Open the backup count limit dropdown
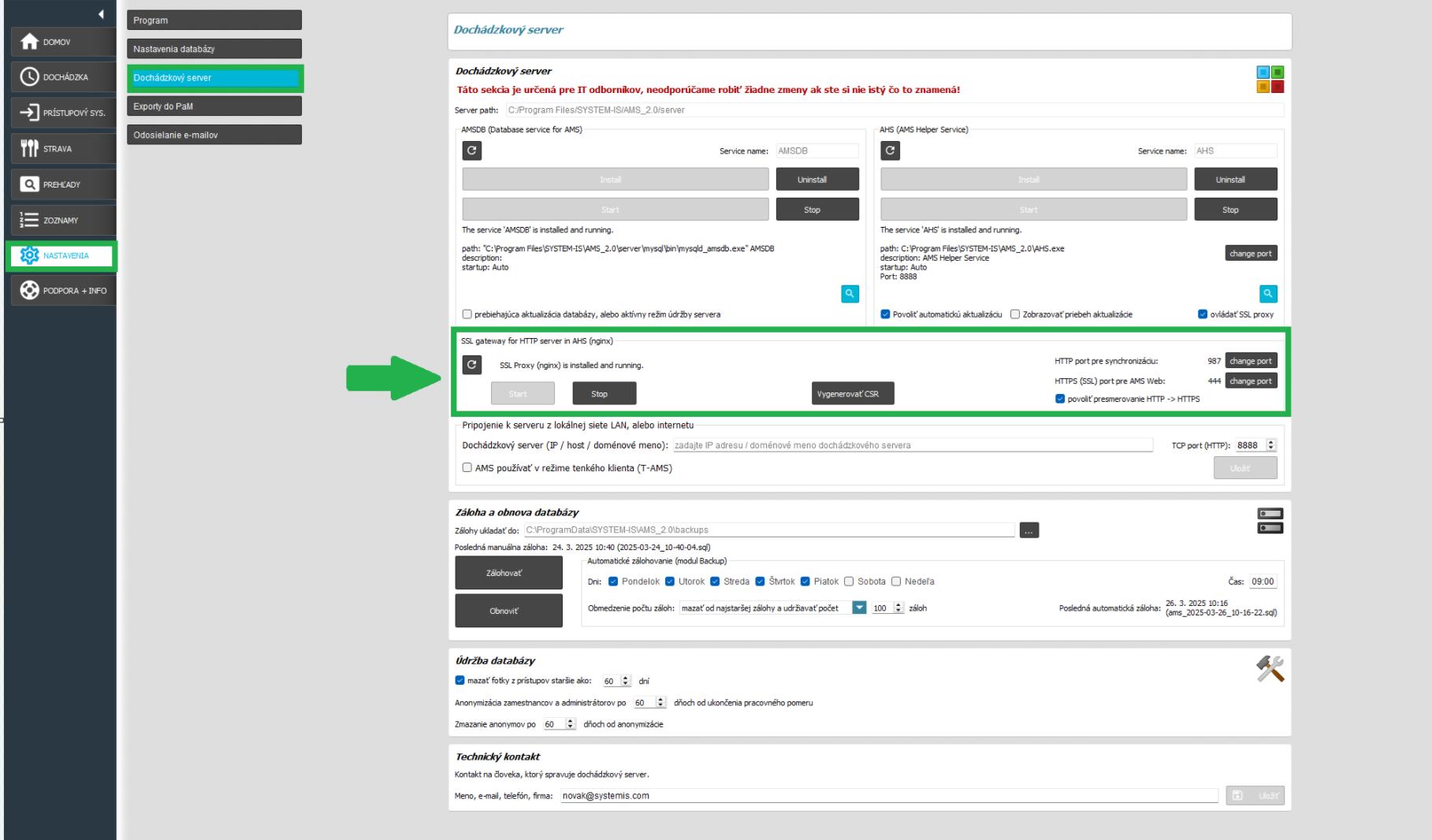 859,608
